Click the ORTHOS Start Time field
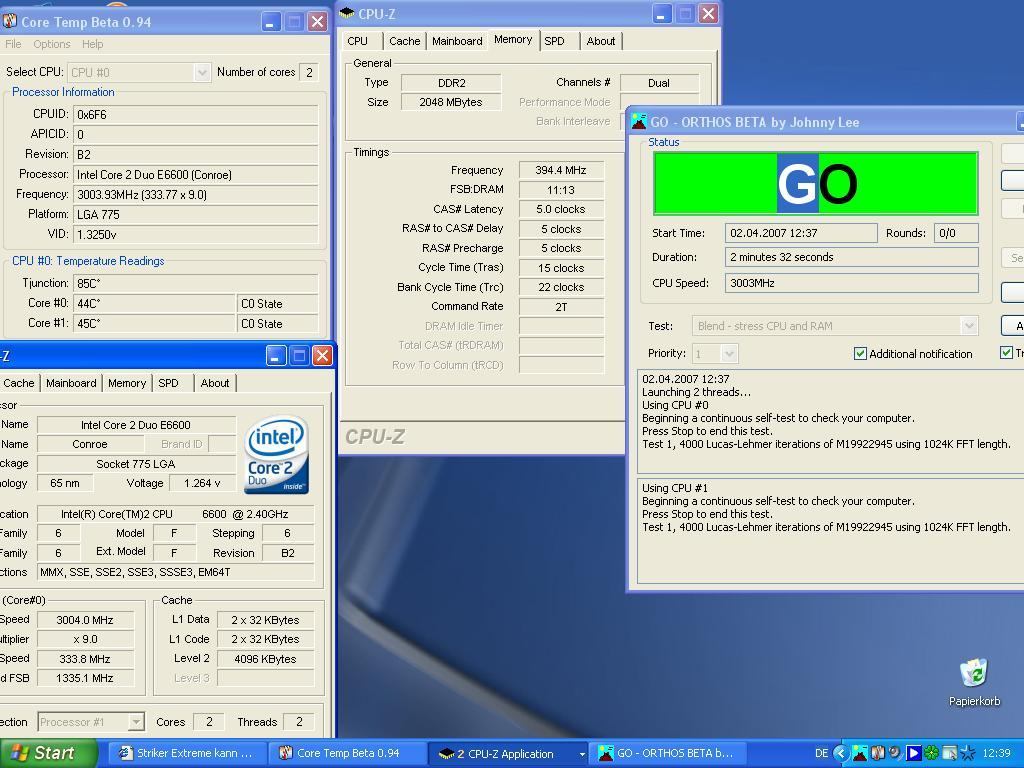 [801, 233]
